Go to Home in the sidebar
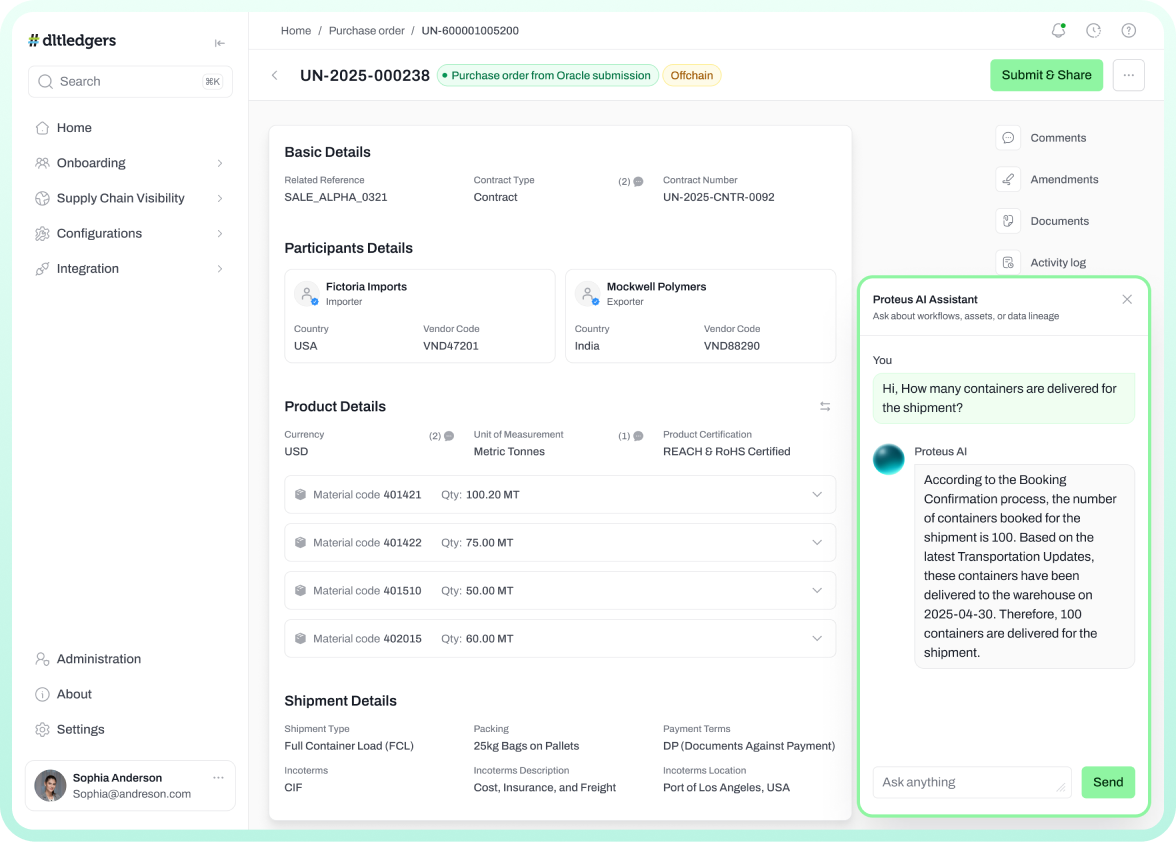The width and height of the screenshot is (1176, 842). (74, 128)
